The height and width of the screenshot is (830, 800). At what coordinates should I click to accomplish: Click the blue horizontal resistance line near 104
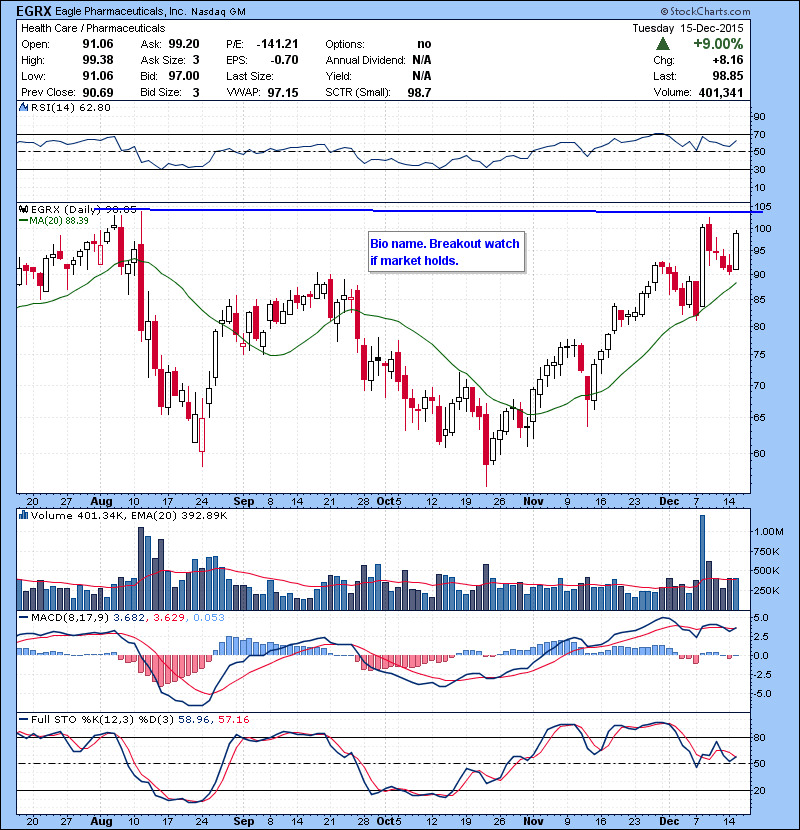click(x=429, y=211)
